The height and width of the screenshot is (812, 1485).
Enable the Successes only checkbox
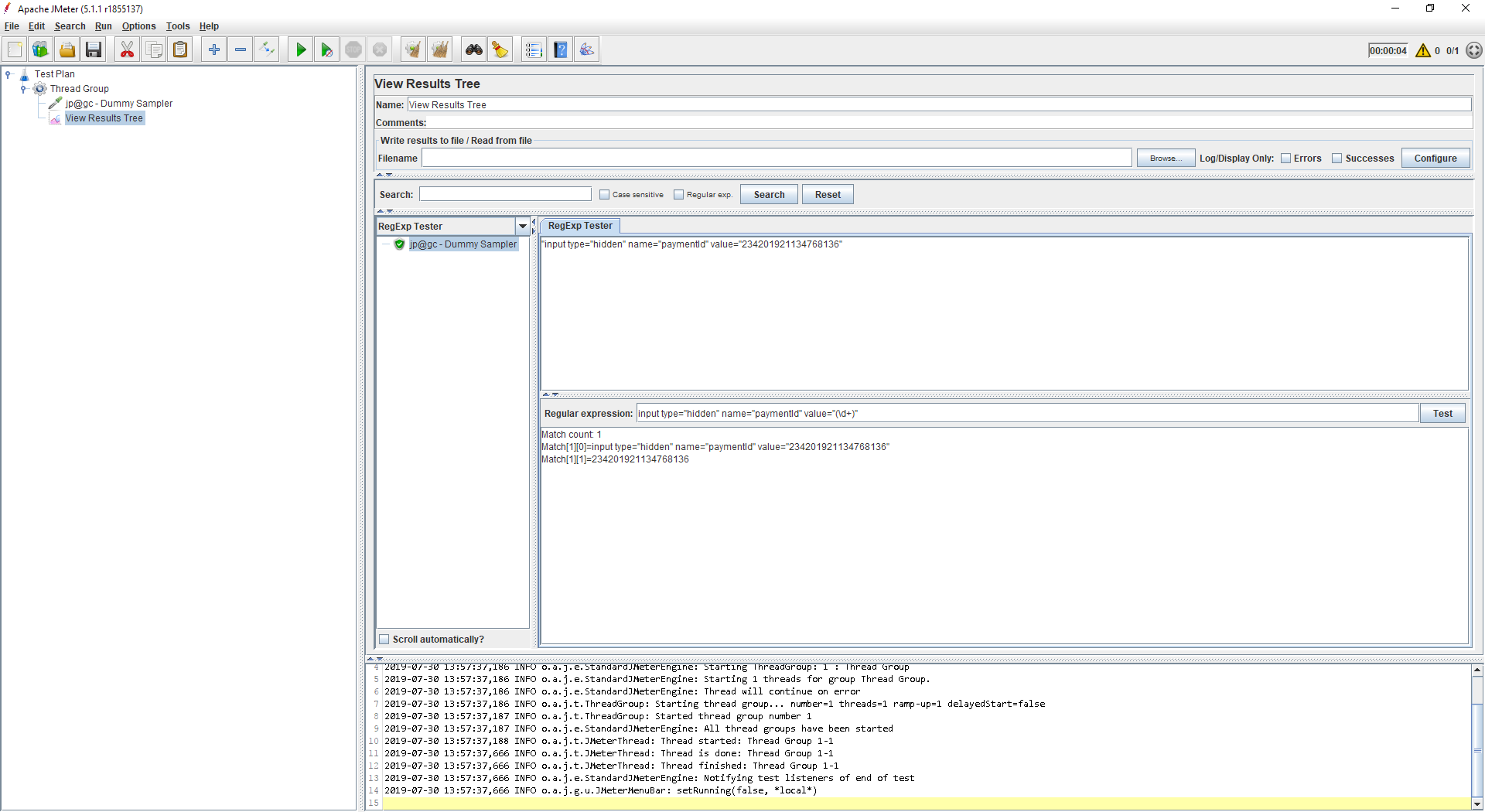click(1337, 159)
